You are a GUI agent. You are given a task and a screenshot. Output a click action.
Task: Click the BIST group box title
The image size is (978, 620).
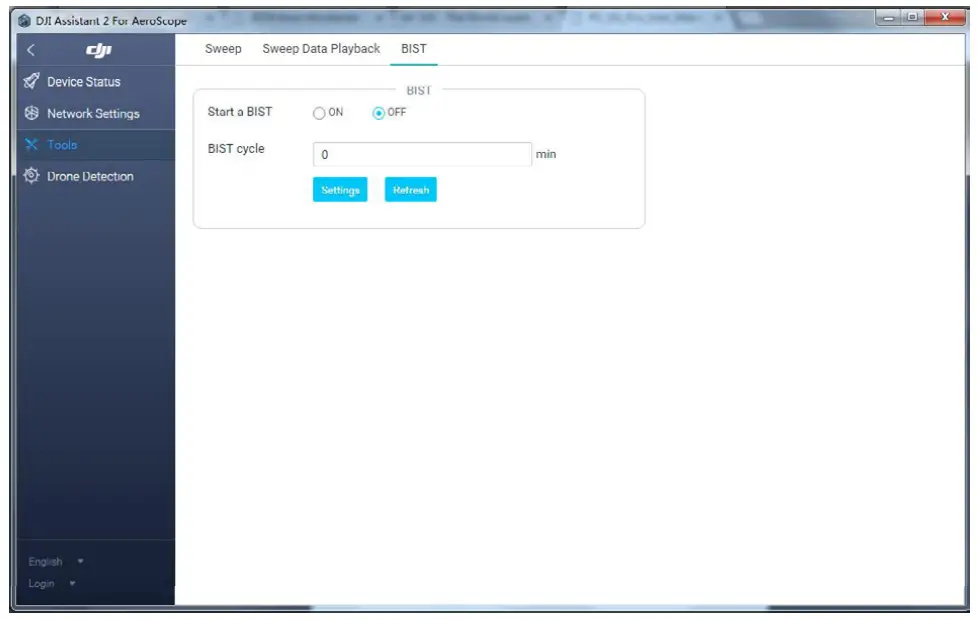click(419, 90)
